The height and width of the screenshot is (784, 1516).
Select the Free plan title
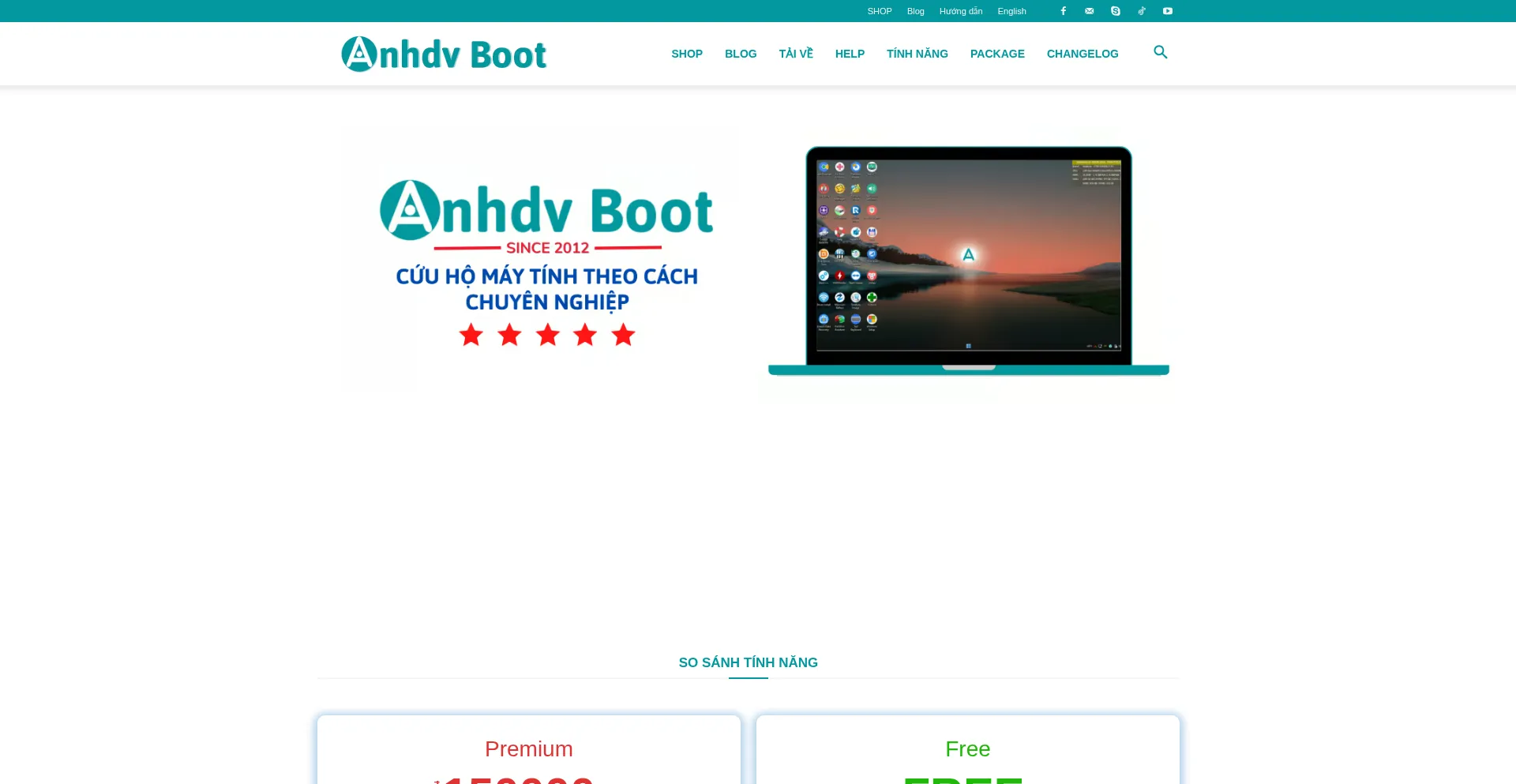click(x=968, y=748)
